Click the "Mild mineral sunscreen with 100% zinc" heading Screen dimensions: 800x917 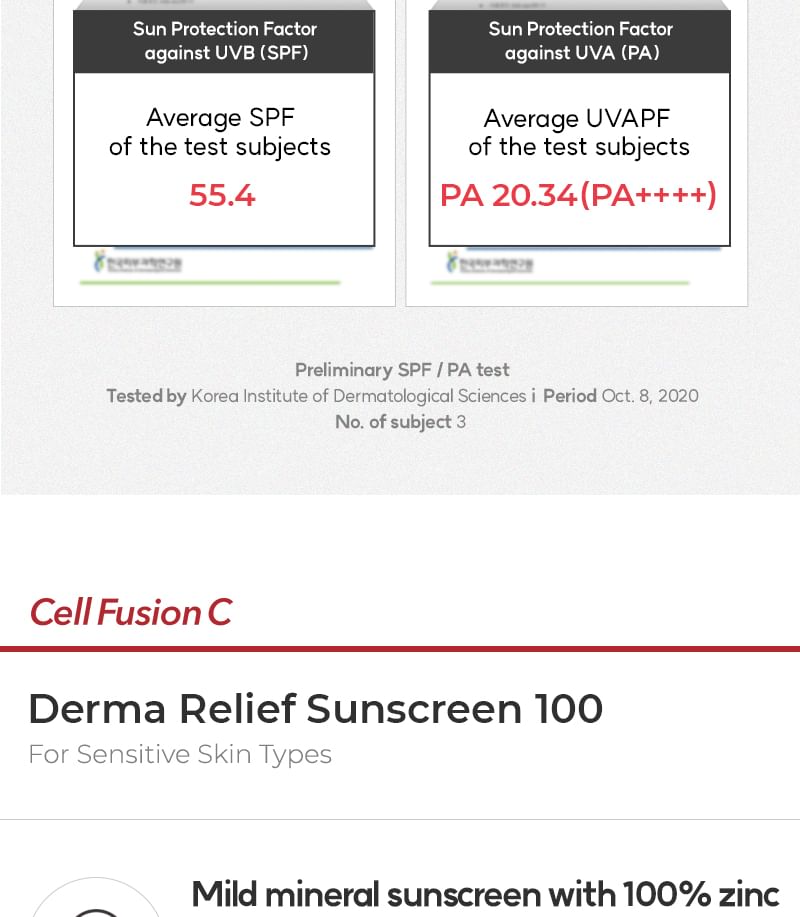click(x=485, y=893)
